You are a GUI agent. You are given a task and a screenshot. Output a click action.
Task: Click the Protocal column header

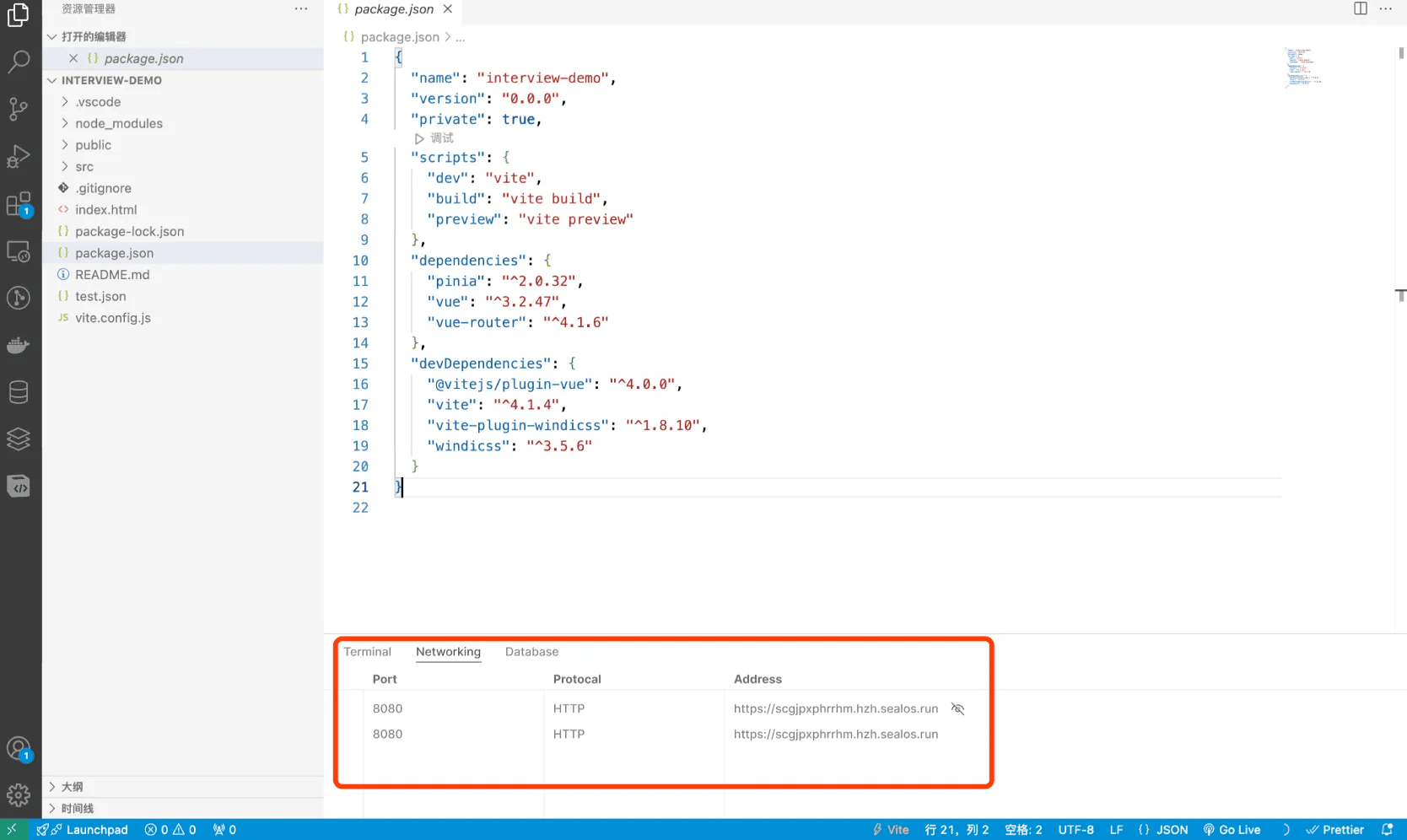click(x=577, y=679)
